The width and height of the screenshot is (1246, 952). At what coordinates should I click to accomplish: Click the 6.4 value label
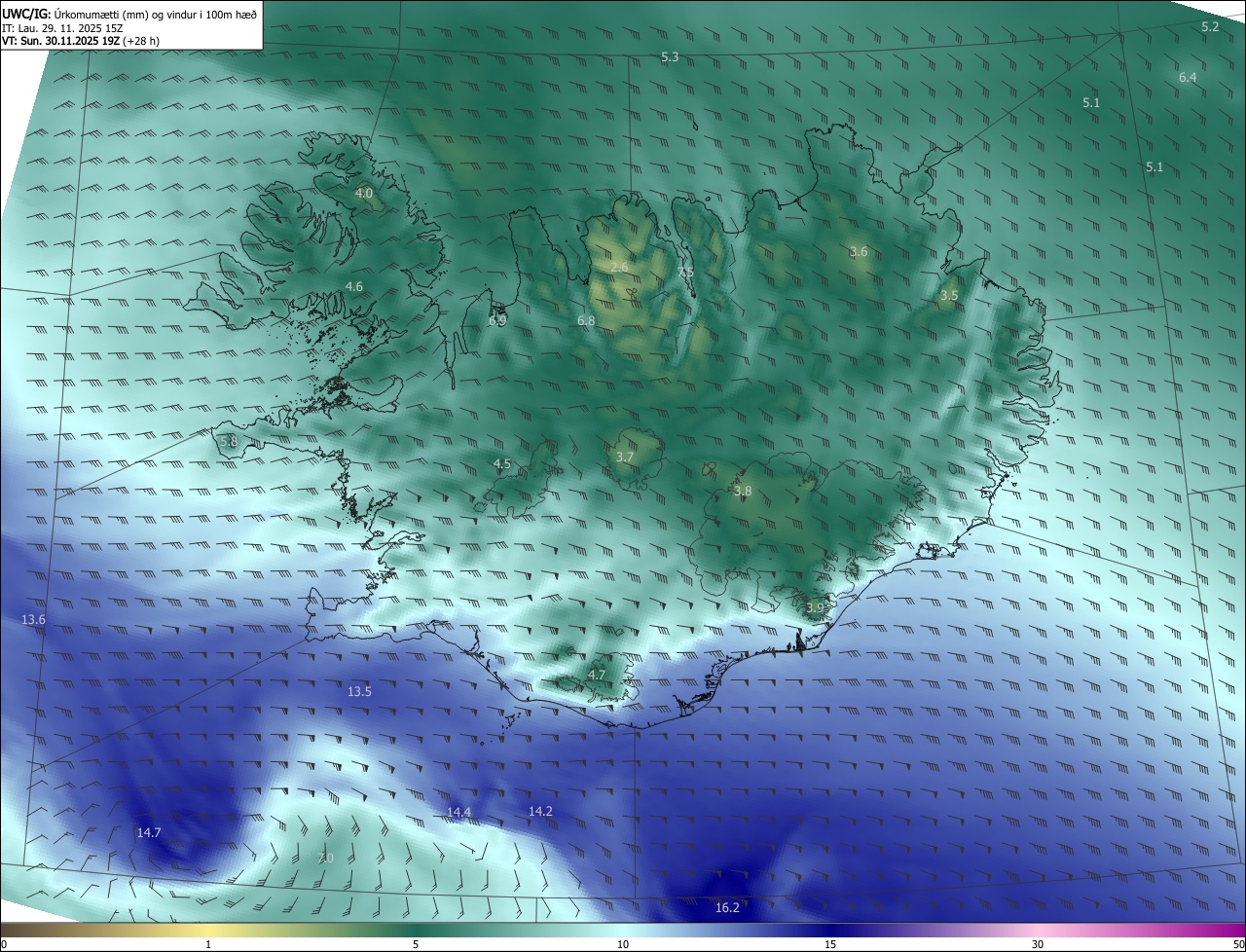[1188, 77]
